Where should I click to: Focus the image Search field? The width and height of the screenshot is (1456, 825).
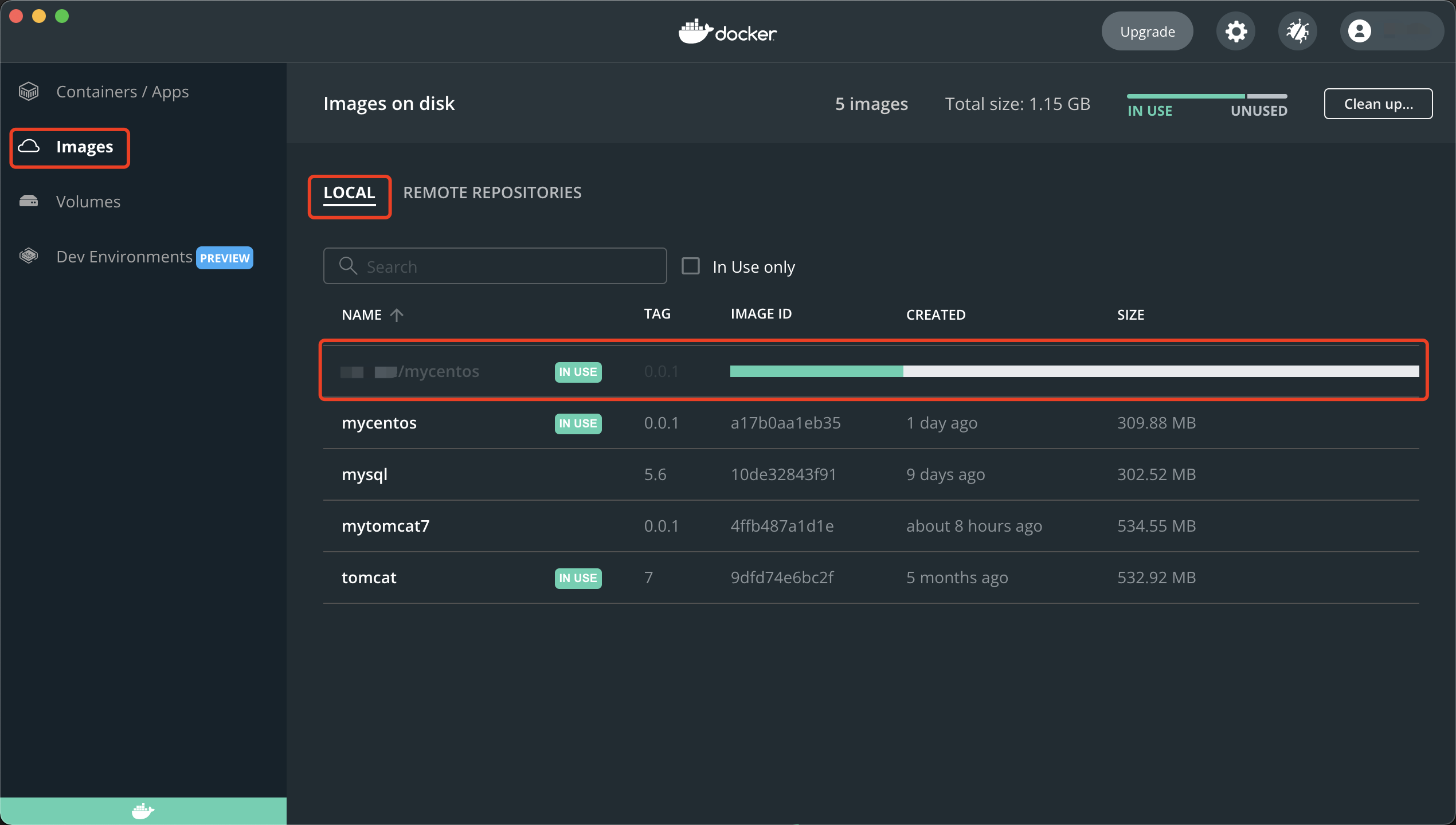pos(495,266)
